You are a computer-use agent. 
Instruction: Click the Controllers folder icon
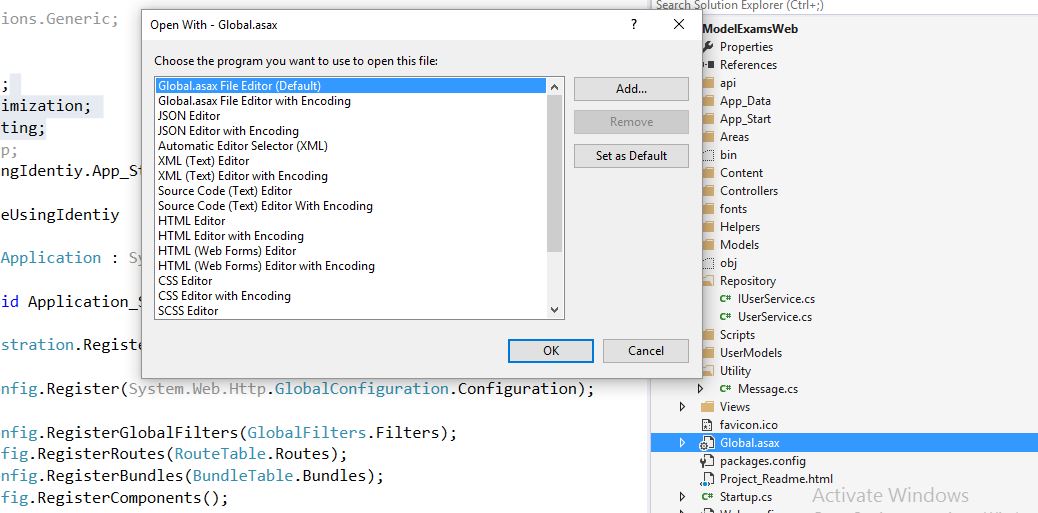(708, 191)
